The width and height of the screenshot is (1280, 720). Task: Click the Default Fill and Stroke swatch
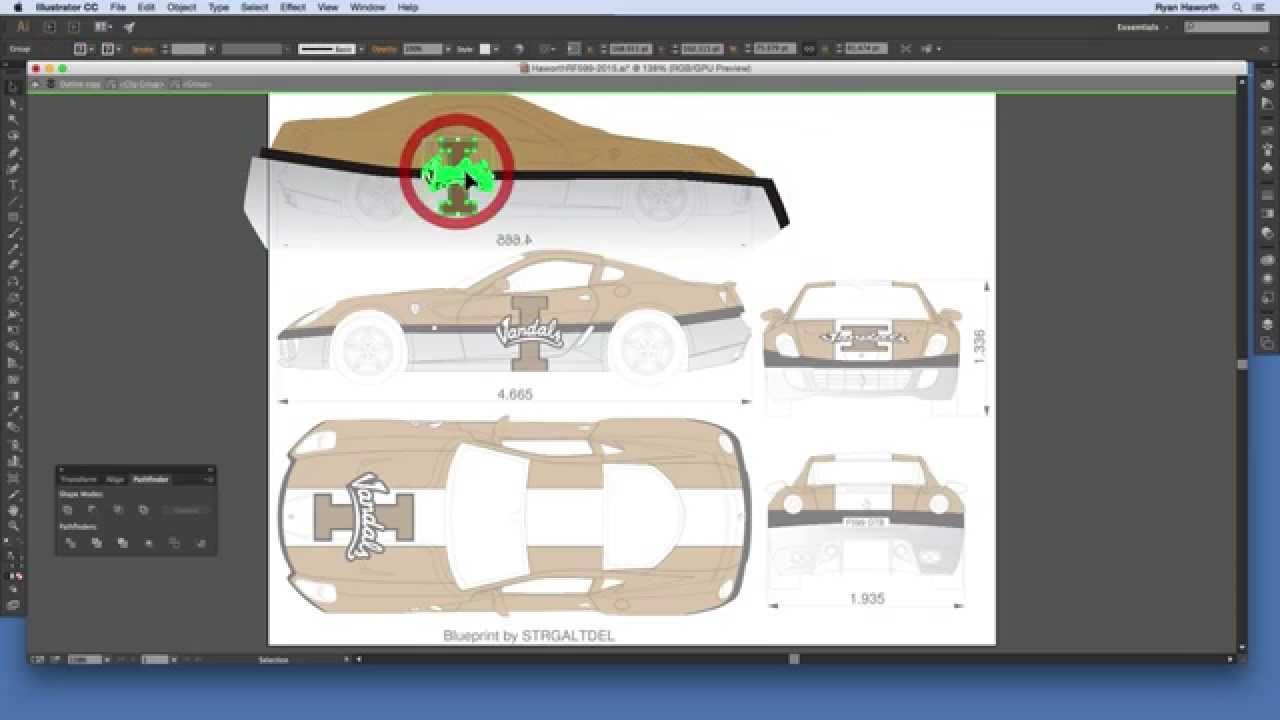(x=8, y=541)
